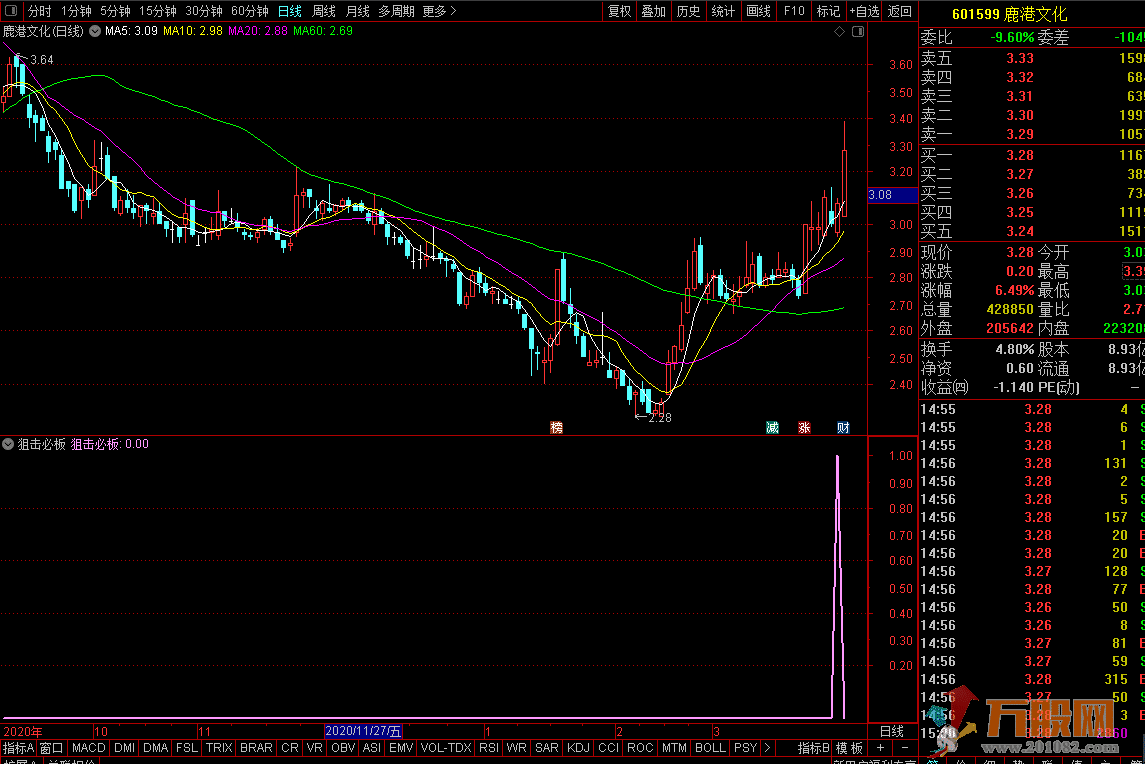Open the 多周期 multi-period view
The height and width of the screenshot is (764, 1145).
click(x=396, y=11)
